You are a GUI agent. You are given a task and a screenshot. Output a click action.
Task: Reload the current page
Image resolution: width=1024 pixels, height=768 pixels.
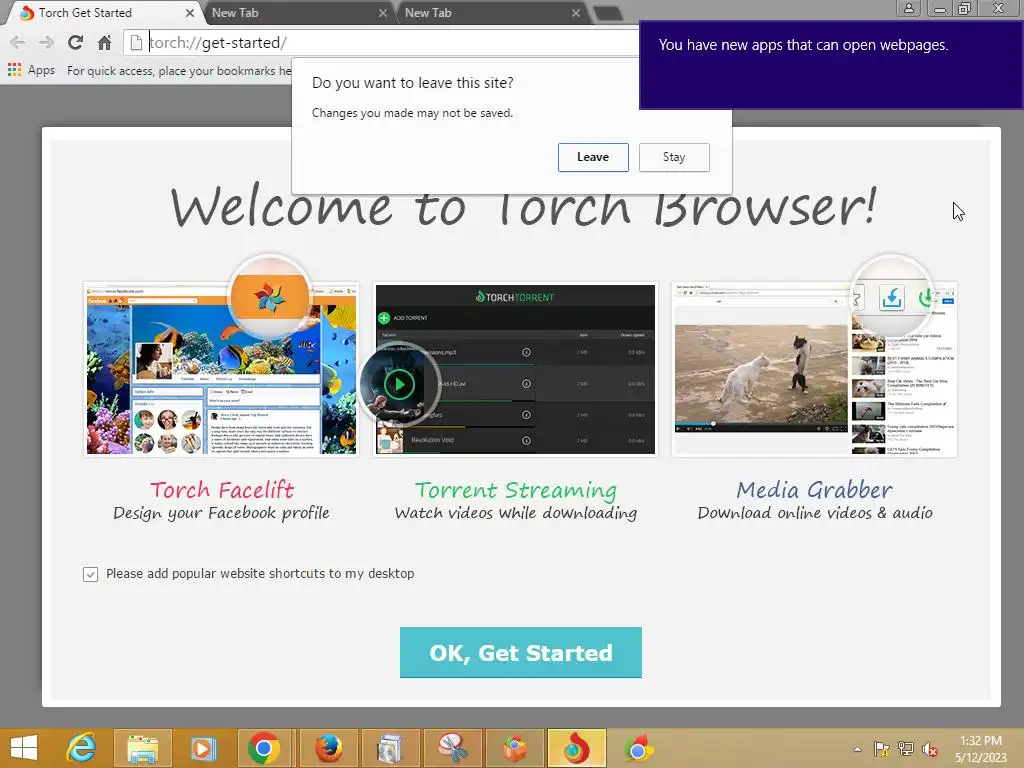tap(75, 42)
